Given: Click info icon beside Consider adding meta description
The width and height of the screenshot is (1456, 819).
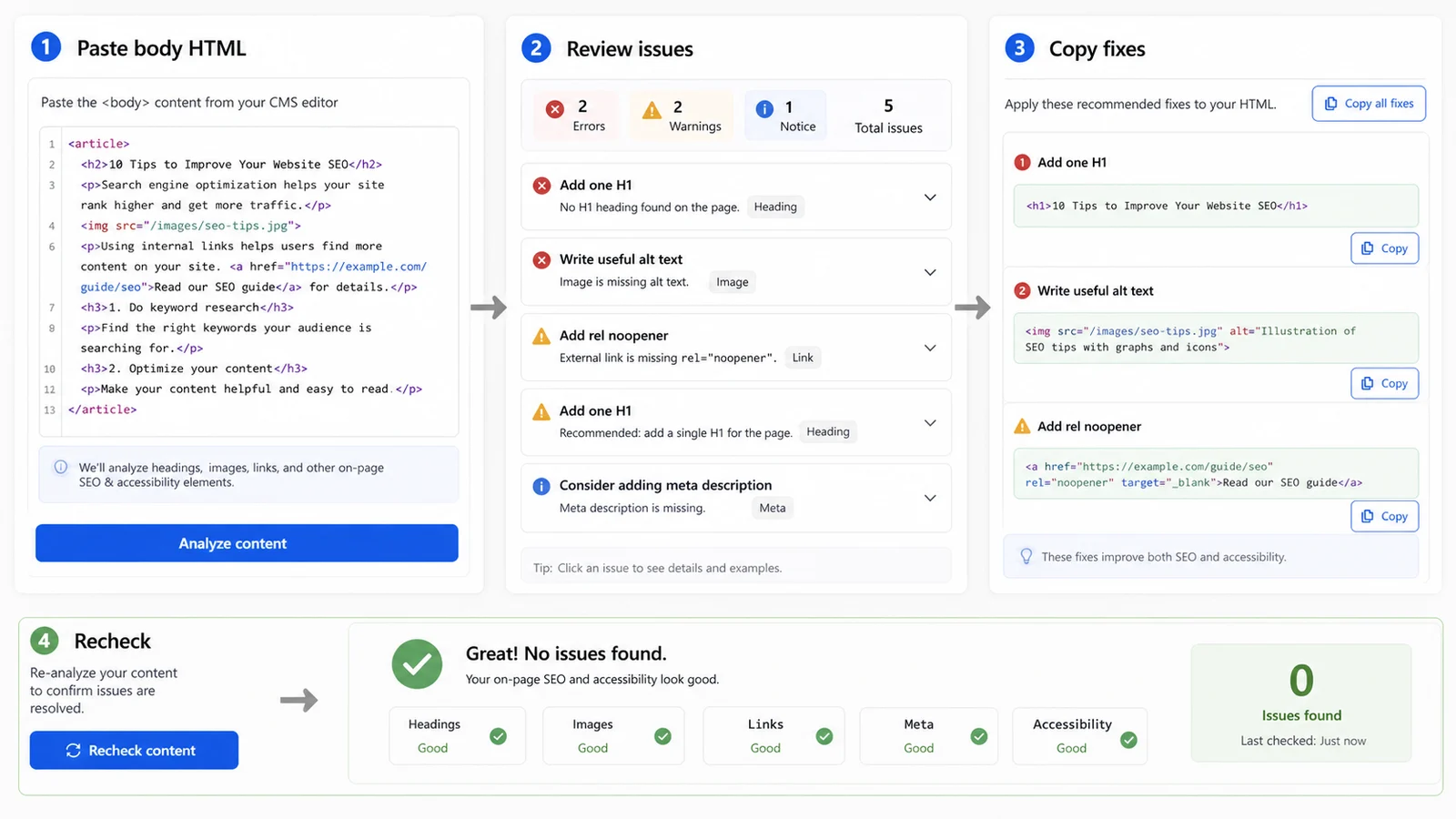Looking at the screenshot, I should [x=541, y=486].
